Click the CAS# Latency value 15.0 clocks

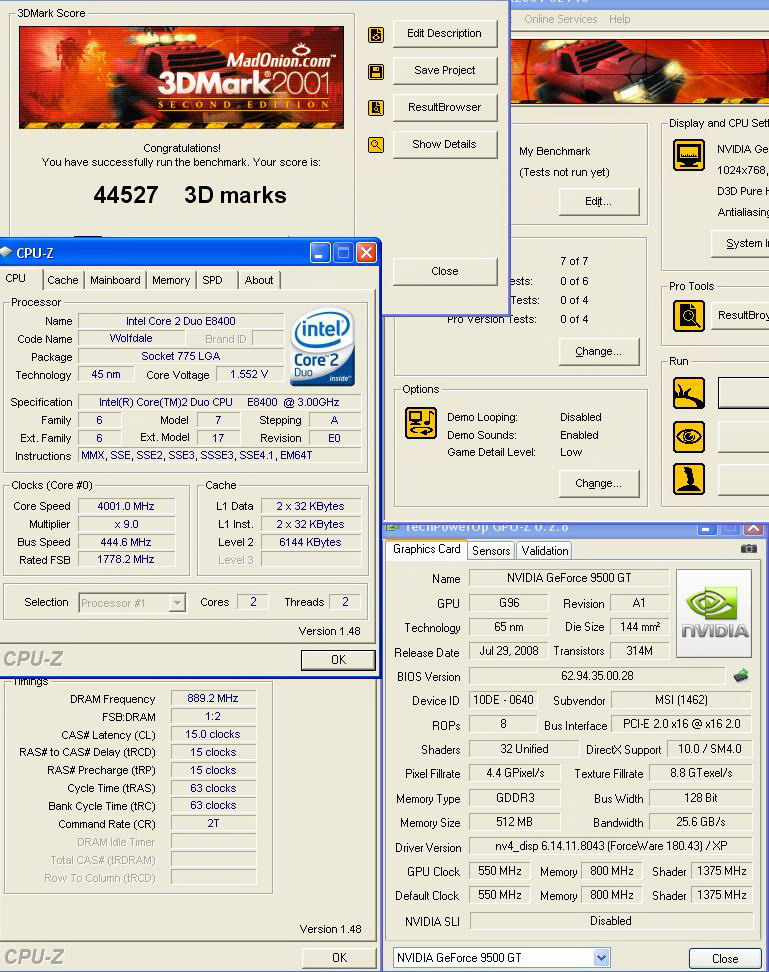[x=213, y=734]
